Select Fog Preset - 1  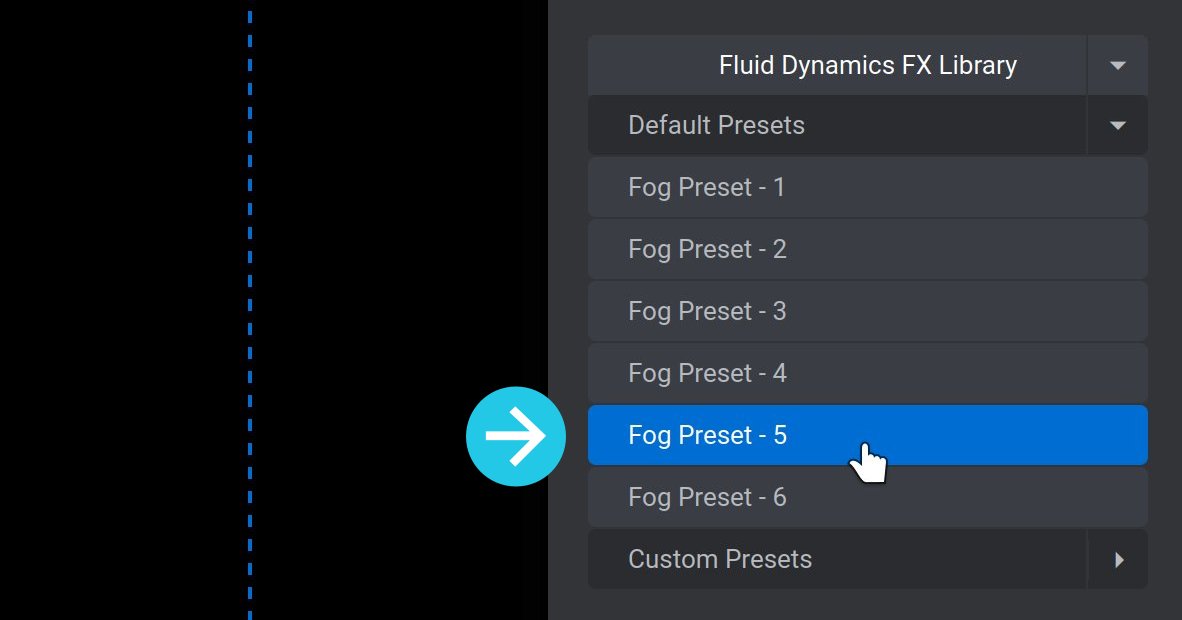868,187
